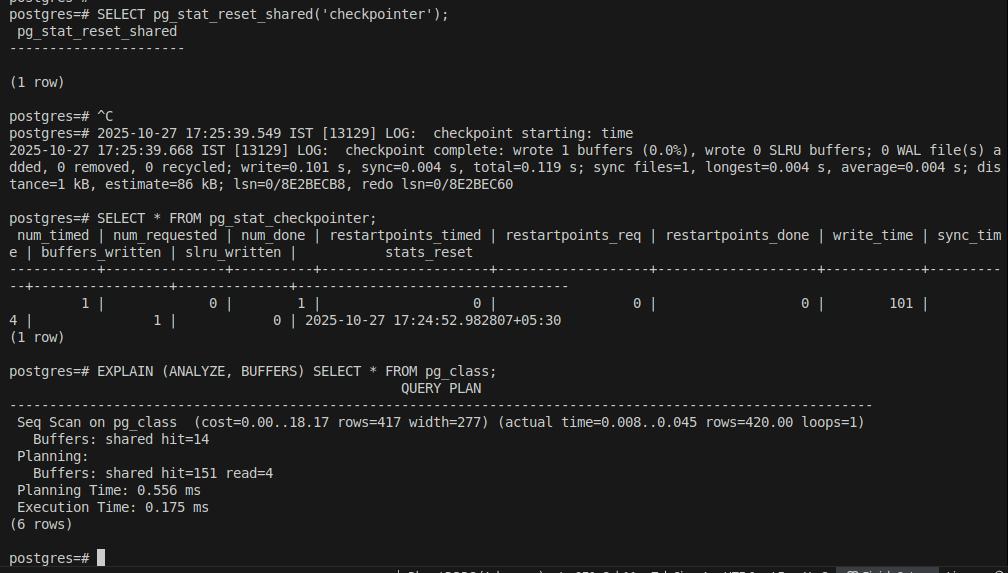Image resolution: width=1008 pixels, height=573 pixels.
Task: Click the num_requested column header
Action: tap(165, 235)
